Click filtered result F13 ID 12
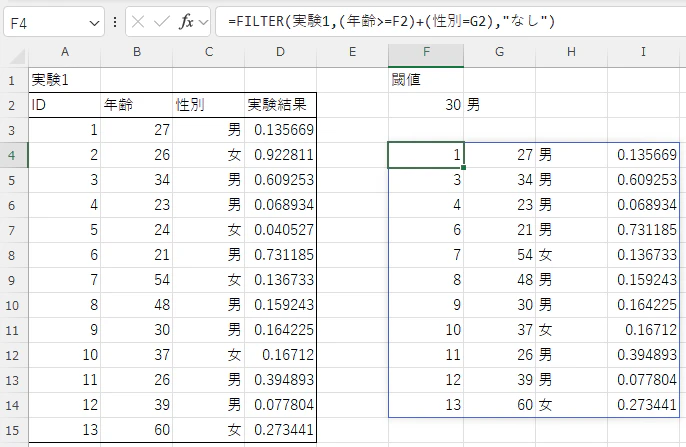Viewport: 686px width, 447px height. 426,380
